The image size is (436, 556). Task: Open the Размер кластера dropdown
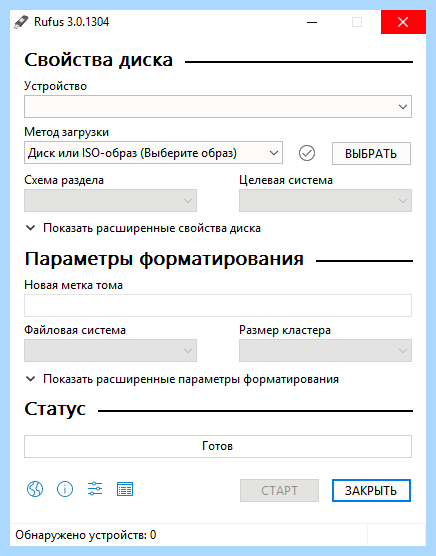[325, 350]
